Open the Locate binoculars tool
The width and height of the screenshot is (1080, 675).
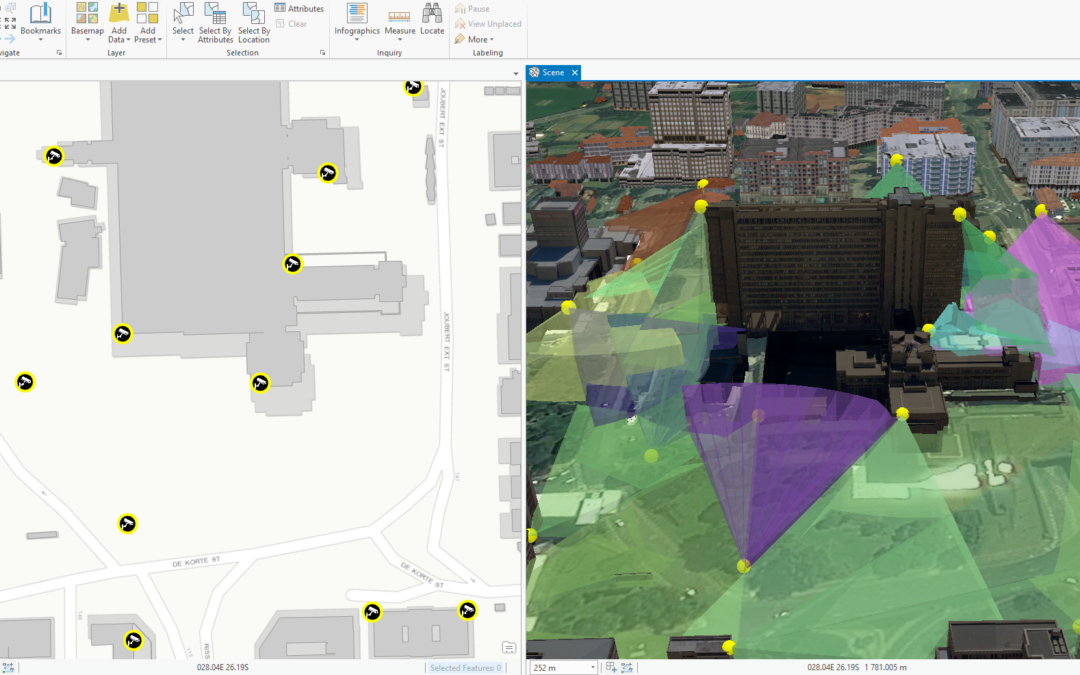pos(432,14)
